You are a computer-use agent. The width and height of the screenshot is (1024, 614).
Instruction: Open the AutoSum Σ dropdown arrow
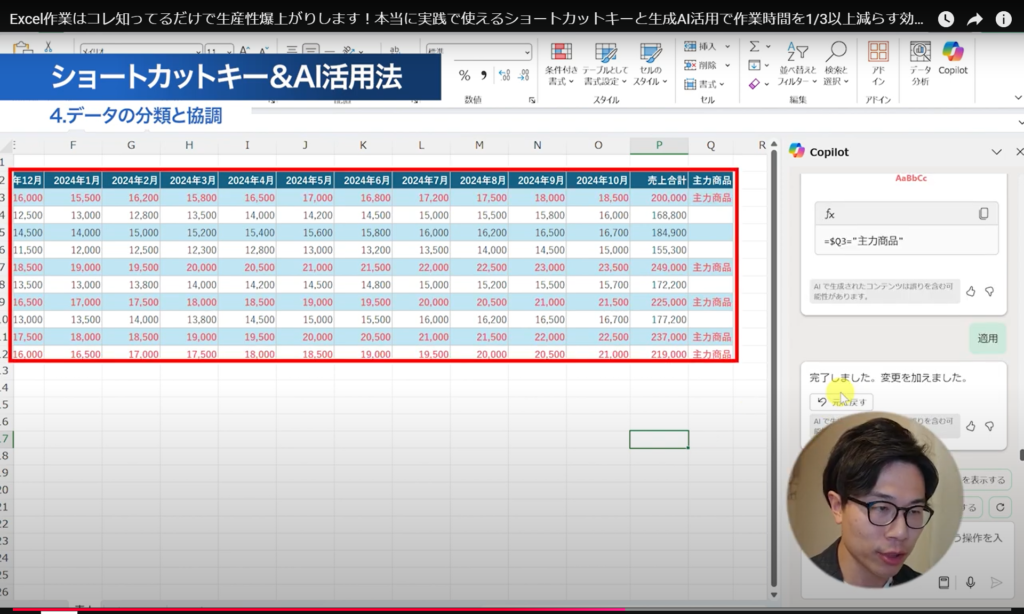[769, 46]
